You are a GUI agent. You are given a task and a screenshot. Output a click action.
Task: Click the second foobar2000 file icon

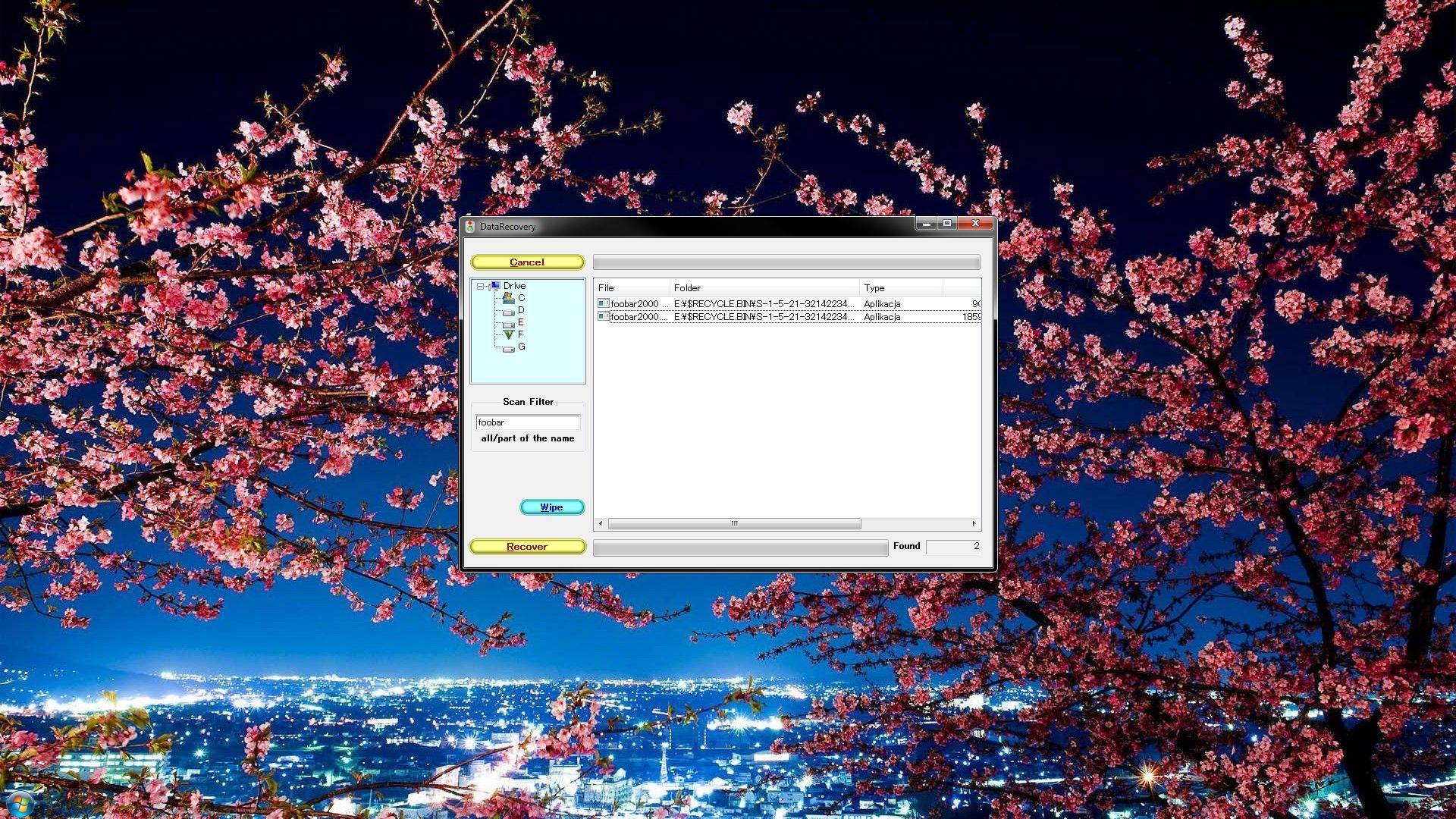coord(604,317)
